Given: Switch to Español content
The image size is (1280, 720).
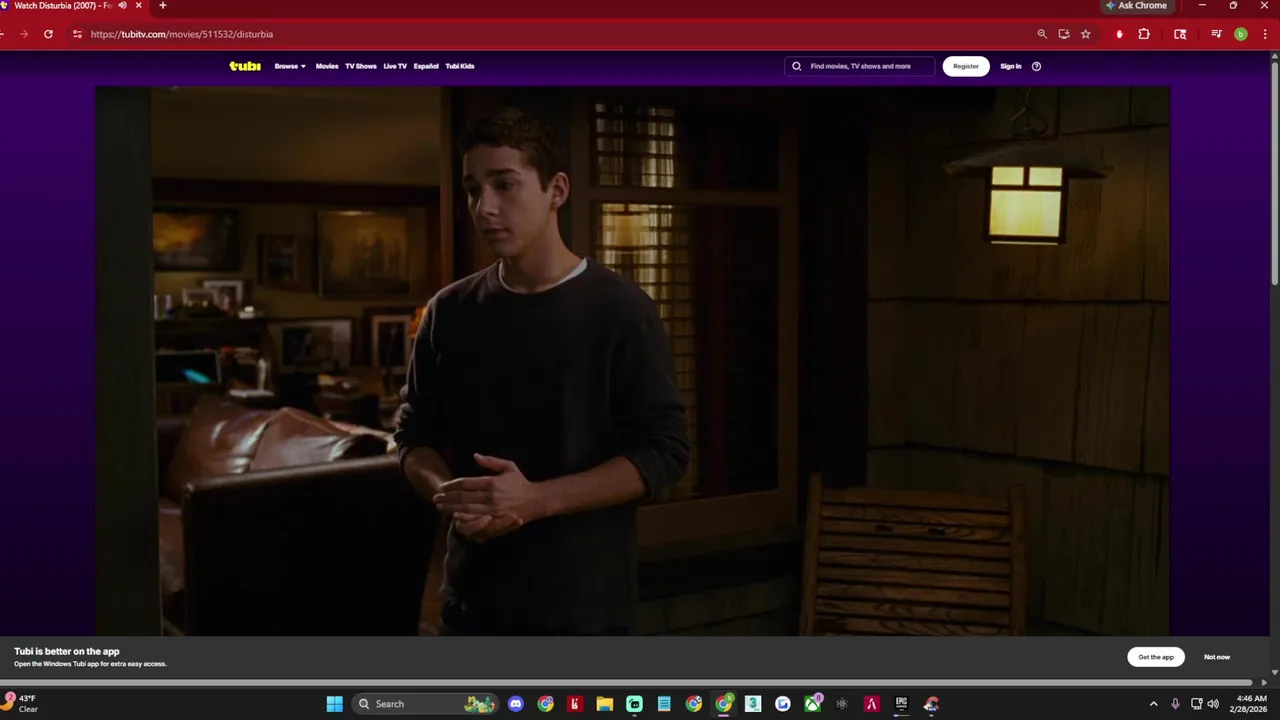Looking at the screenshot, I should (426, 66).
